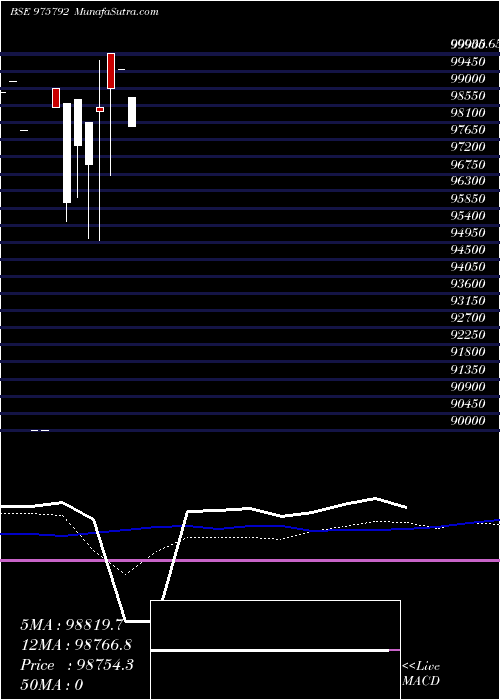Click the 12MA : 98766.8 readout

point(76,645)
